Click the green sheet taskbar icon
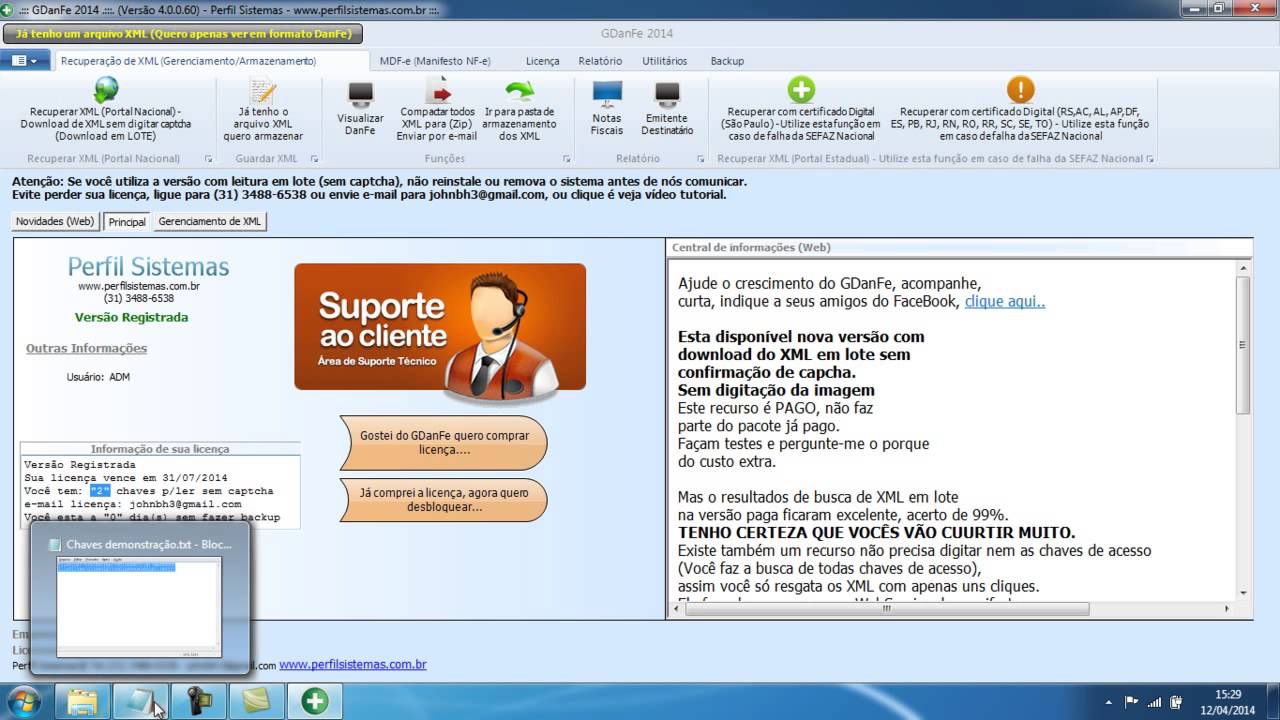 coord(257,701)
